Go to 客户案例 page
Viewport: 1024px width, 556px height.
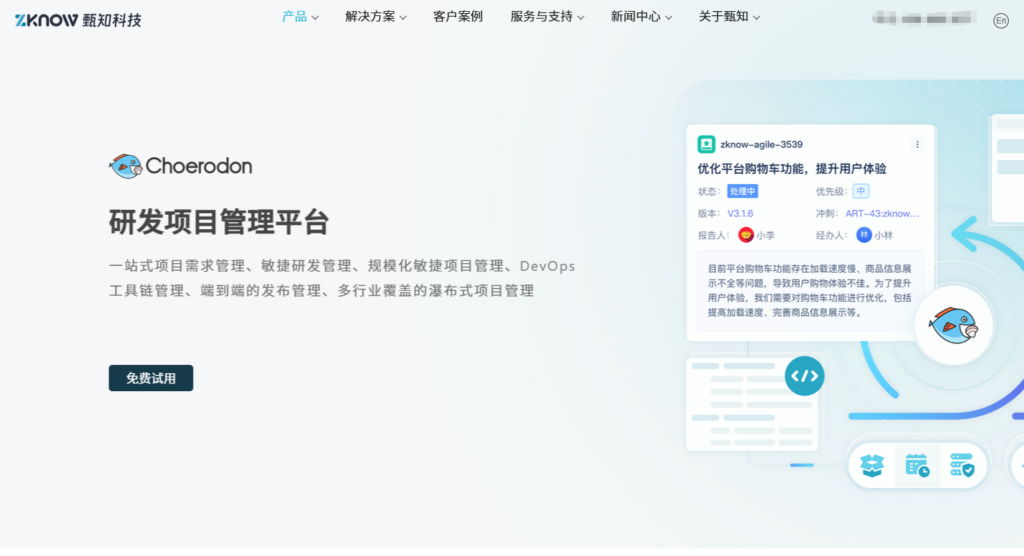point(458,17)
